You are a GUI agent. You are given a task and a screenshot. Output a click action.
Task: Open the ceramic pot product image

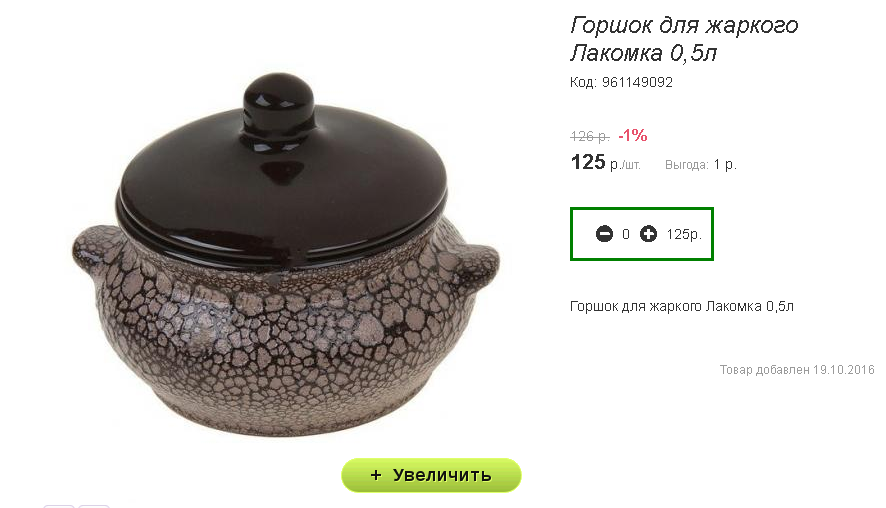tap(285, 254)
